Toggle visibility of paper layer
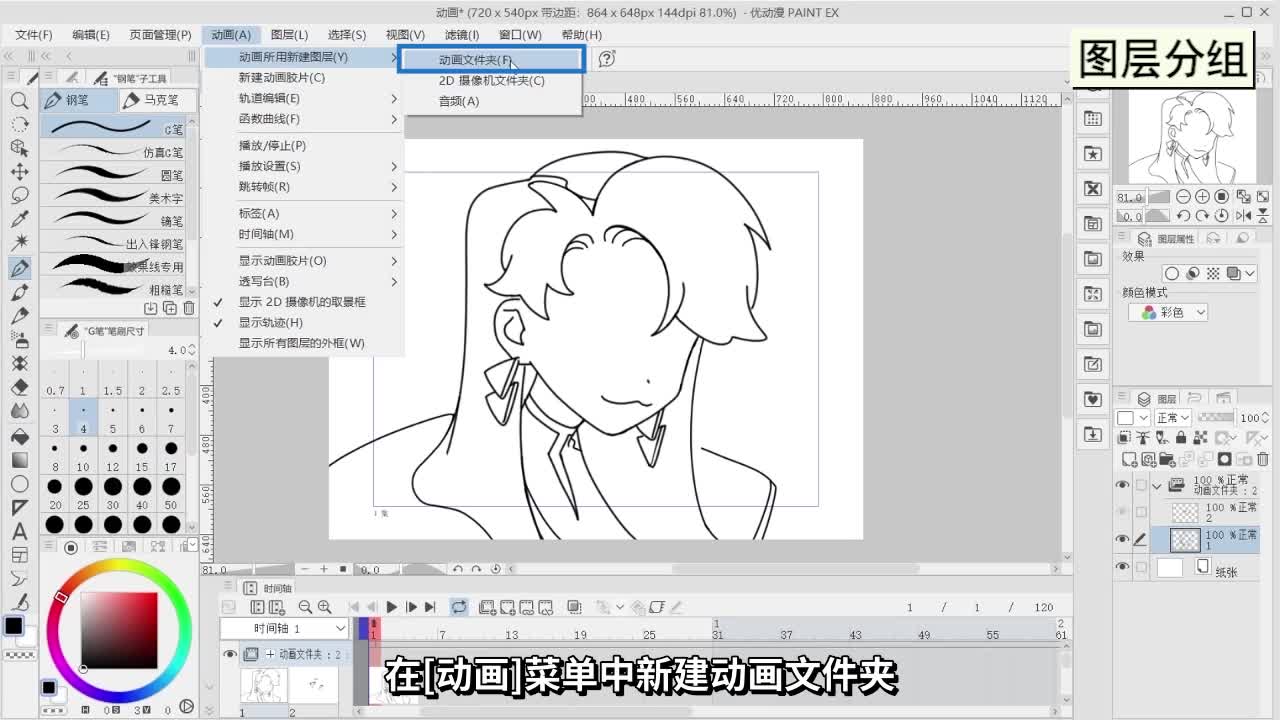 [1123, 567]
